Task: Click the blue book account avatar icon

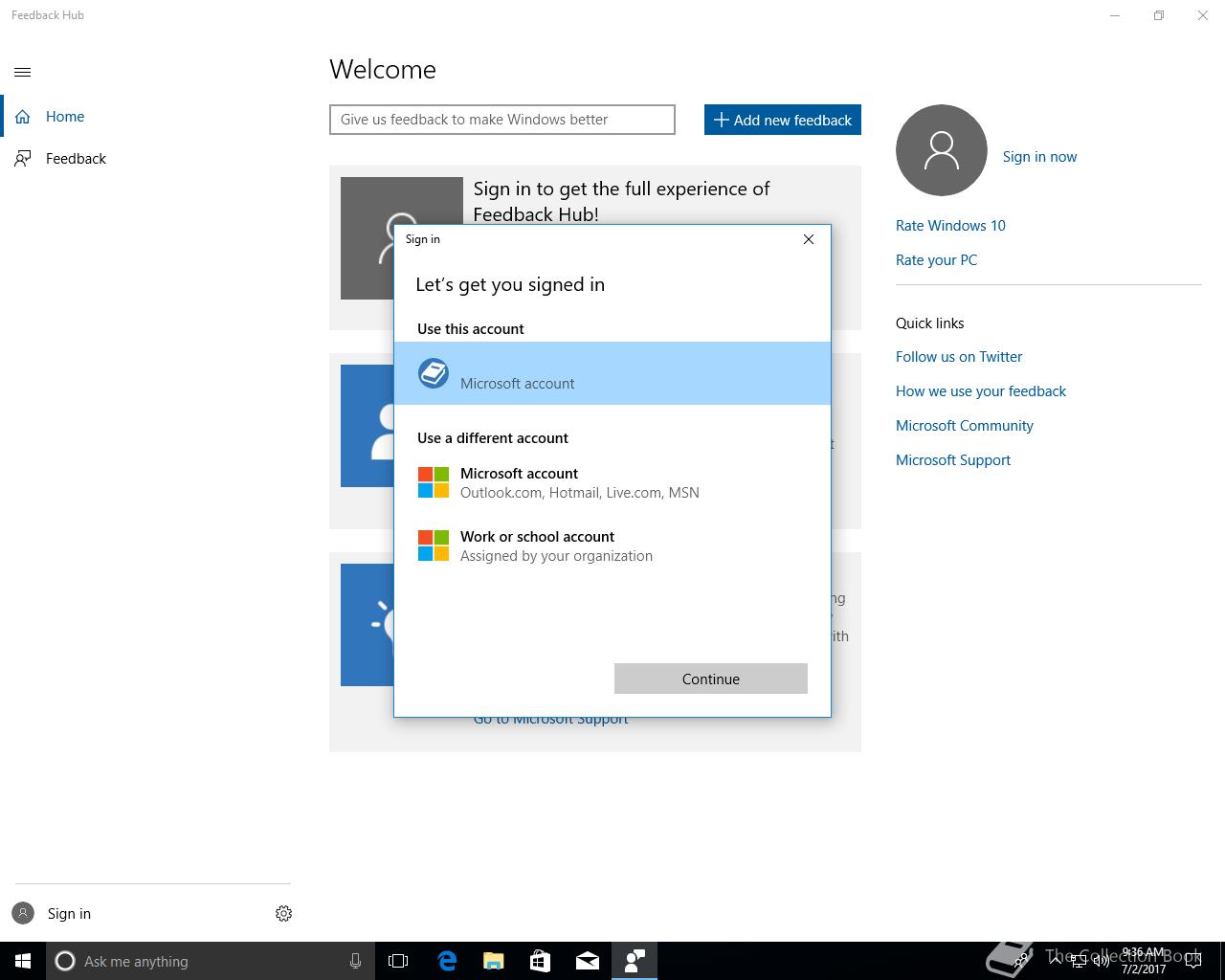Action: pyautogui.click(x=434, y=373)
